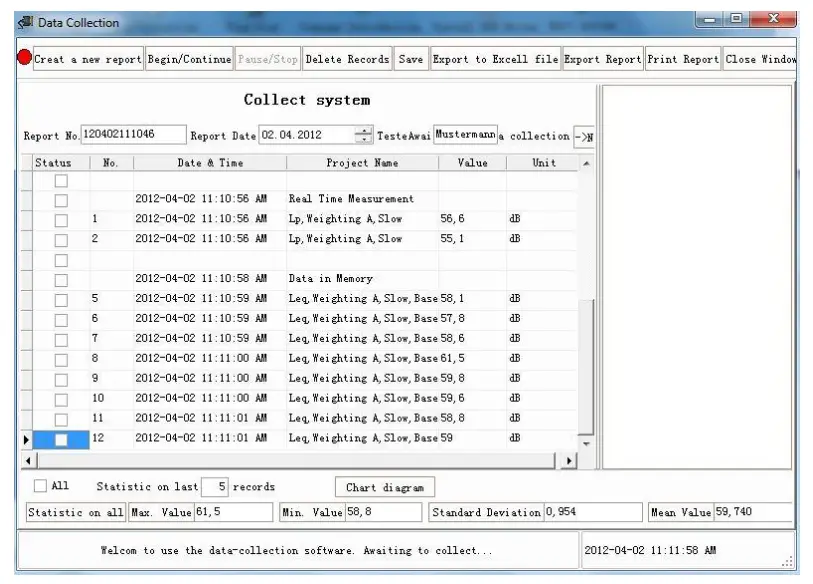This screenshot has height=584, width=813.
Task: Select the Real Time Measurement text
Action: 351,199
